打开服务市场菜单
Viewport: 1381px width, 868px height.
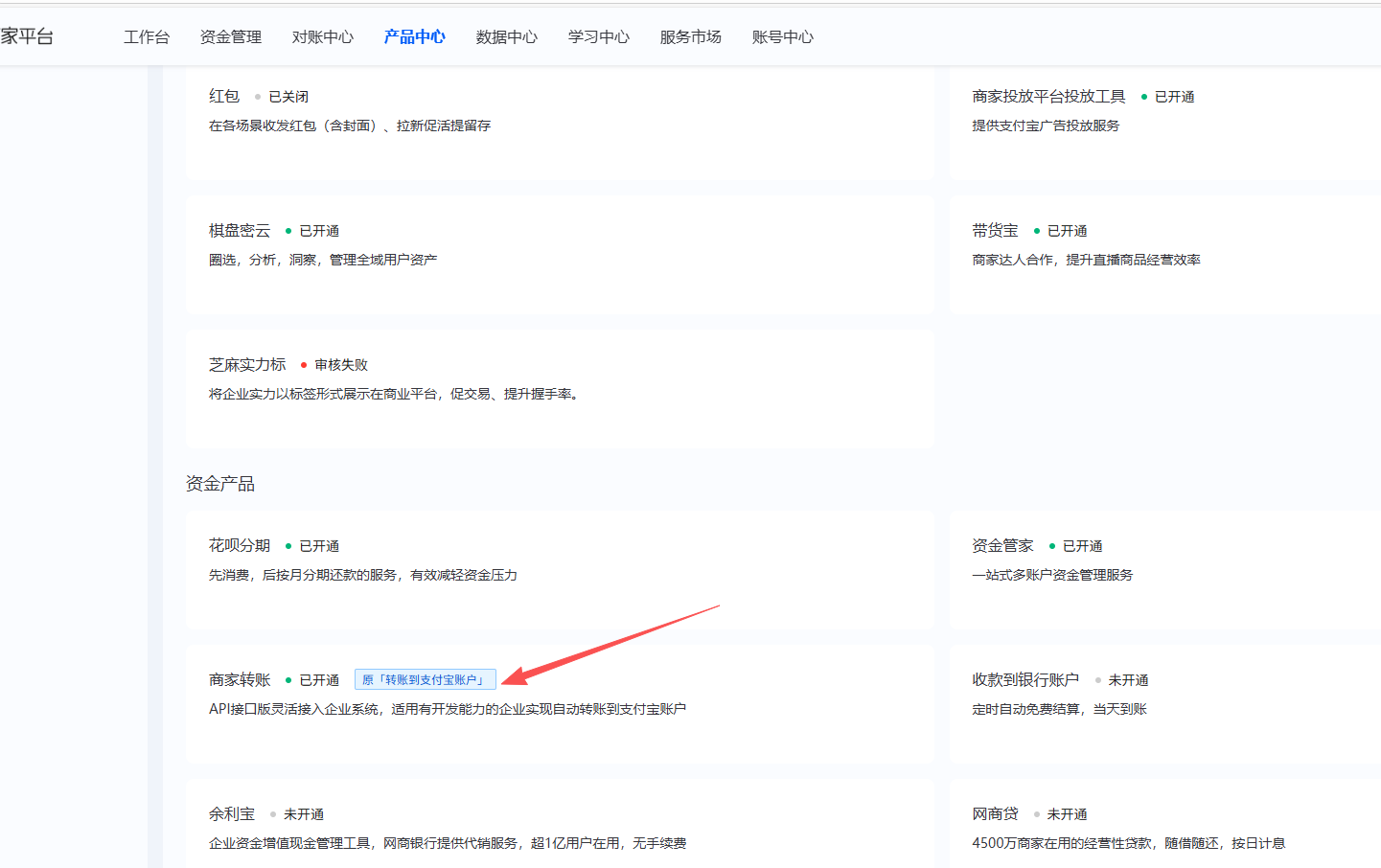[x=690, y=36]
